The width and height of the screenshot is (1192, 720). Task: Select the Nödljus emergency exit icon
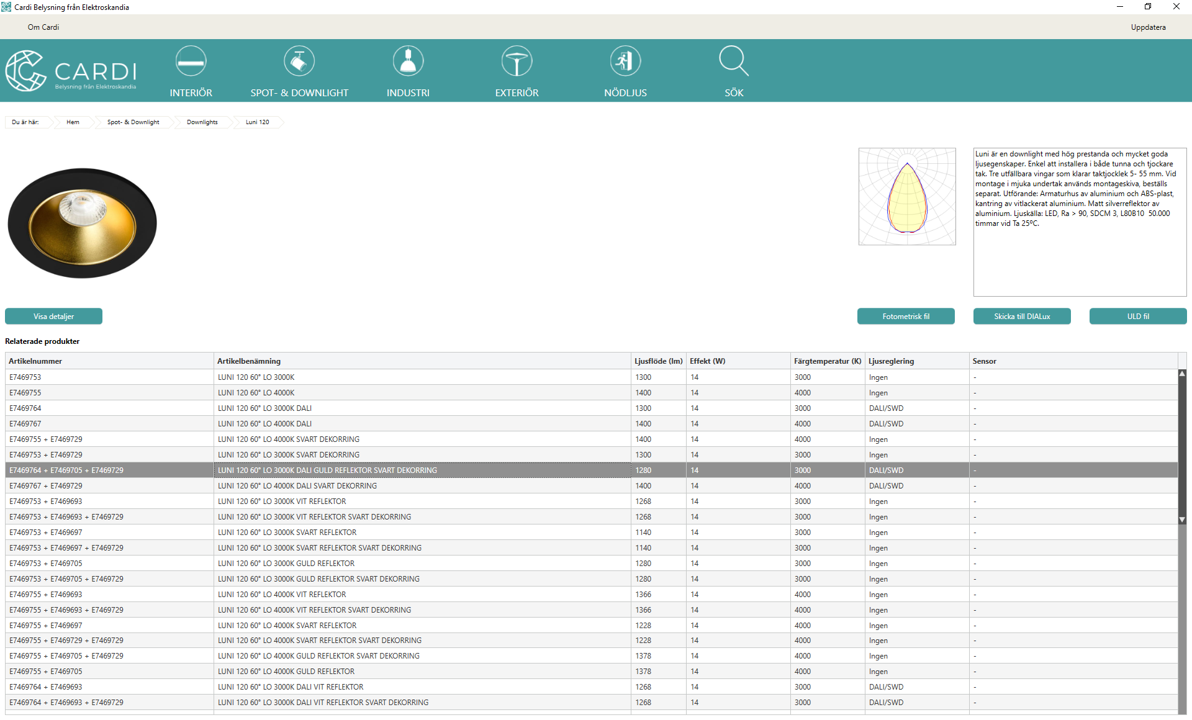625,61
